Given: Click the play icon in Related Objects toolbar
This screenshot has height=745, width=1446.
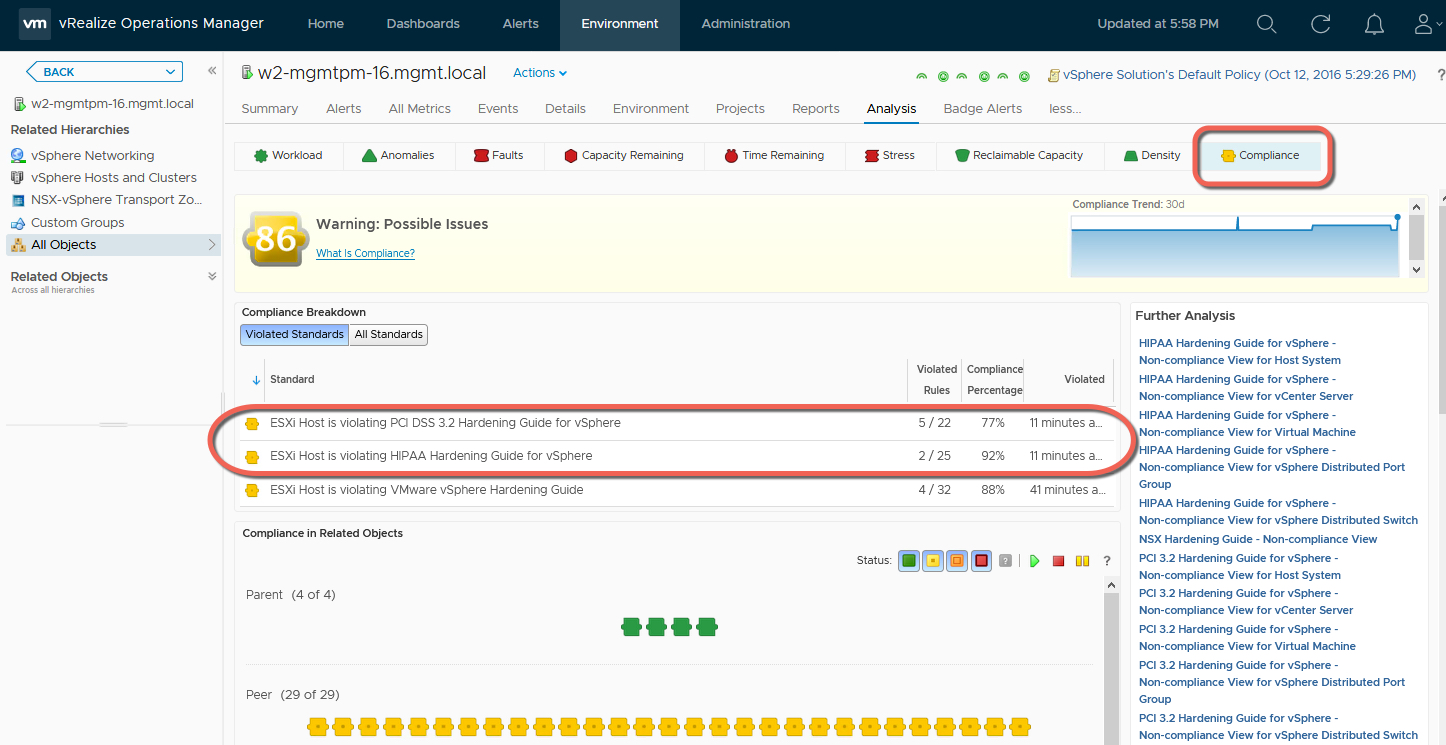Looking at the screenshot, I should tap(1035, 561).
